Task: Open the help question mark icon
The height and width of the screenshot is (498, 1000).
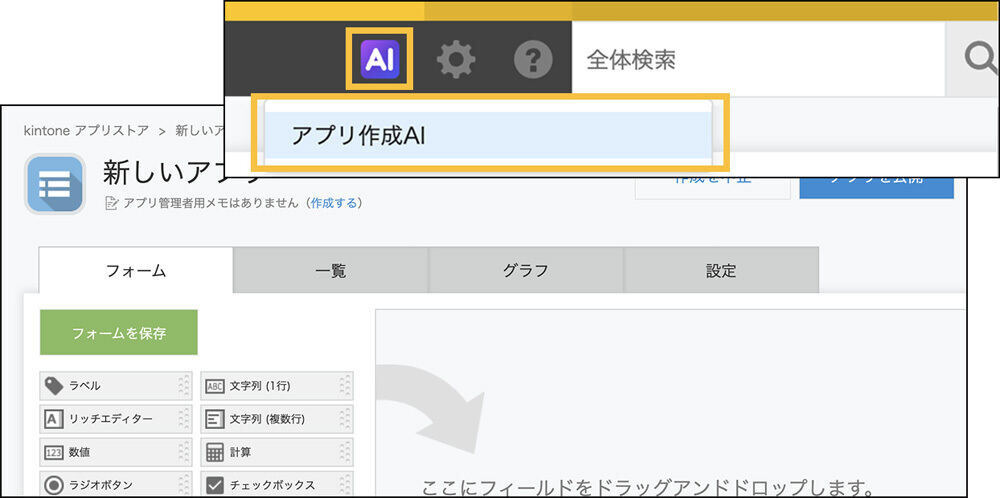Action: point(533,59)
